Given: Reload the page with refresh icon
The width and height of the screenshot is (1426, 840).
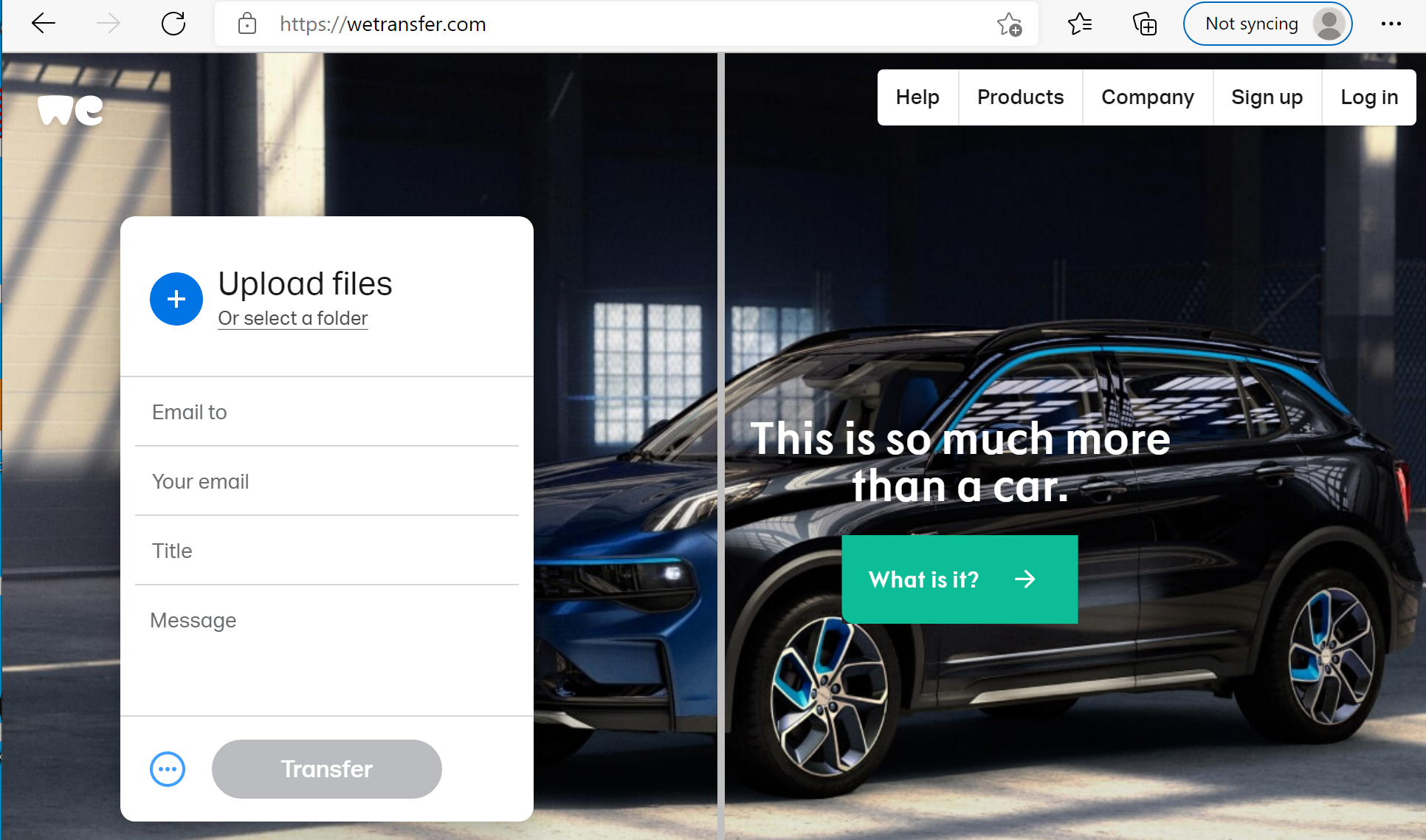Looking at the screenshot, I should tap(173, 24).
